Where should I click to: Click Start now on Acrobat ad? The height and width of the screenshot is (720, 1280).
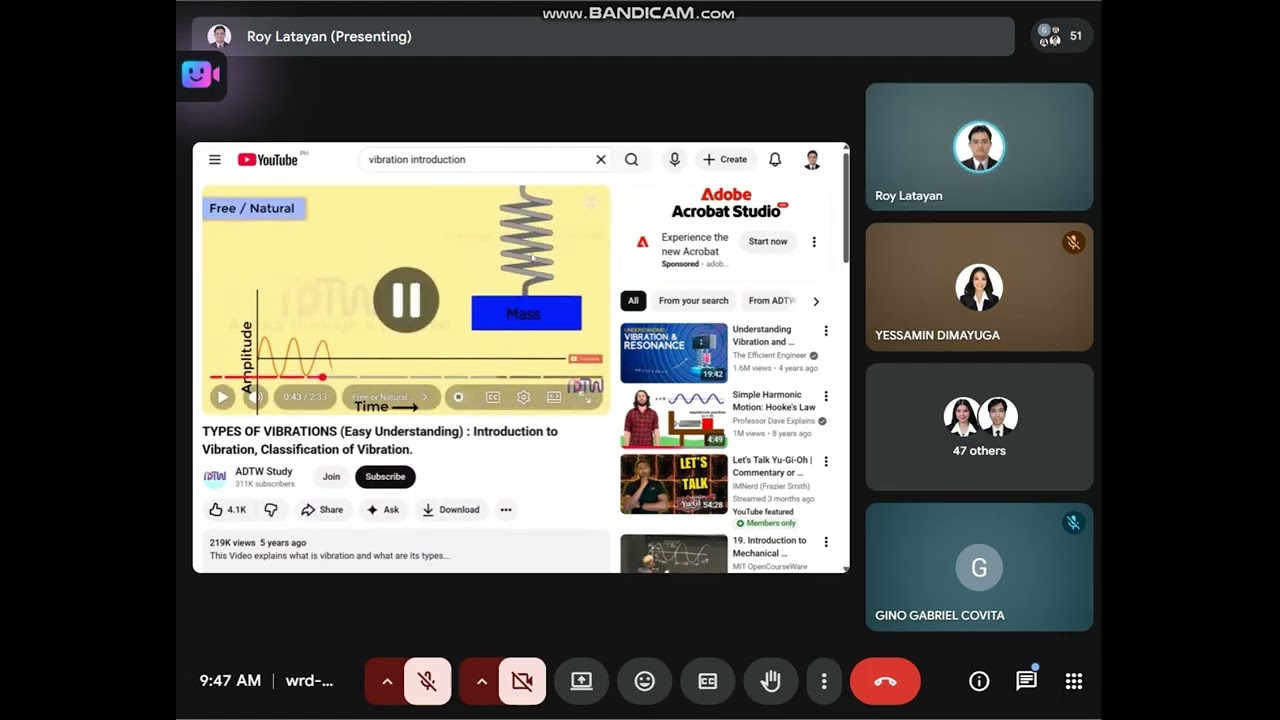click(x=768, y=242)
